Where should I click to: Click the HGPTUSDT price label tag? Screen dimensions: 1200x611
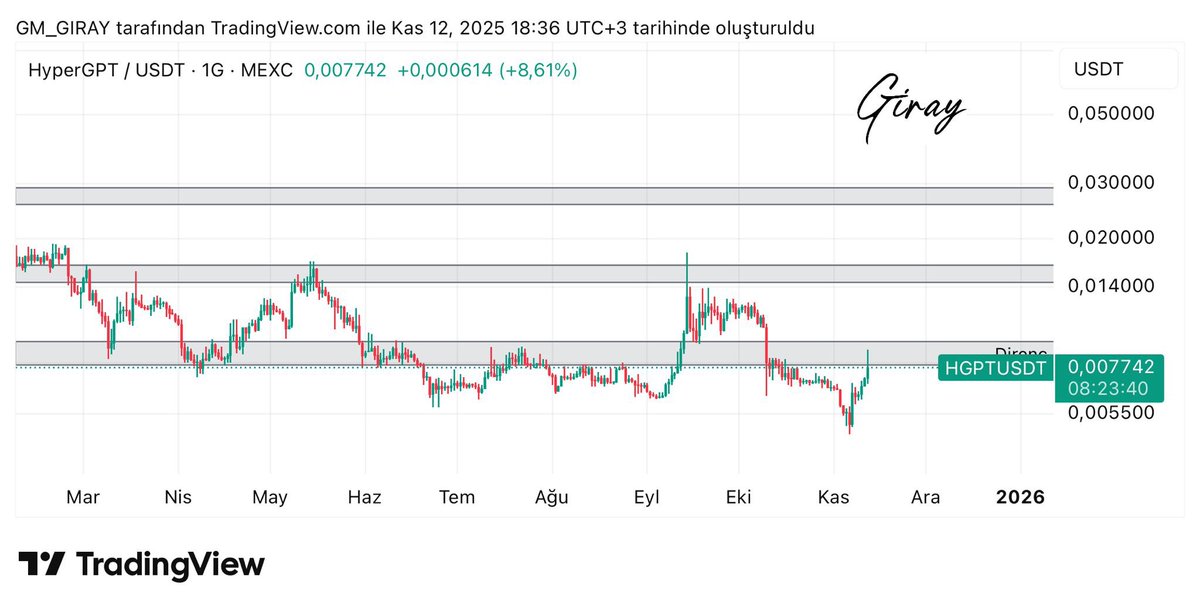pyautogui.click(x=996, y=368)
